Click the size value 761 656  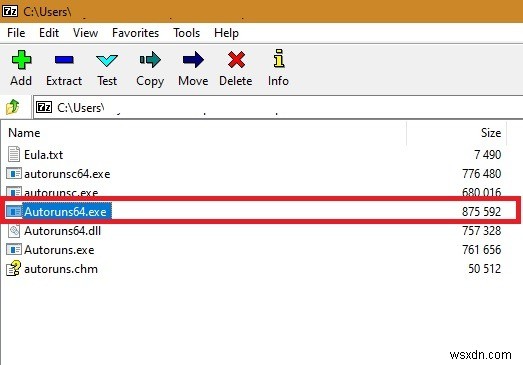(x=482, y=250)
